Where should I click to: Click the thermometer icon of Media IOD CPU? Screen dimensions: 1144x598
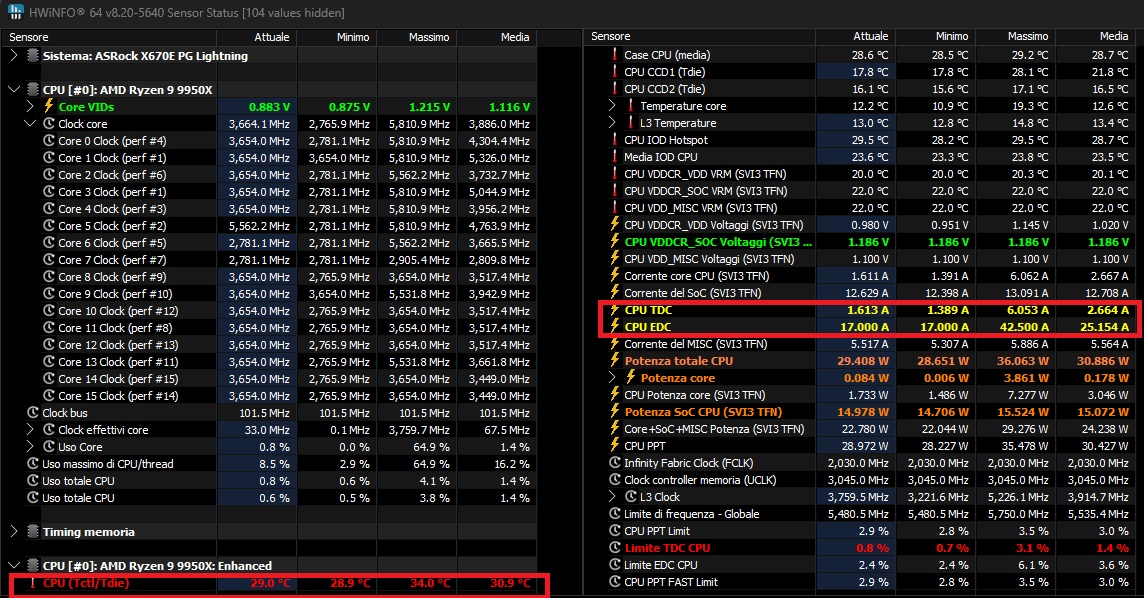tap(614, 157)
